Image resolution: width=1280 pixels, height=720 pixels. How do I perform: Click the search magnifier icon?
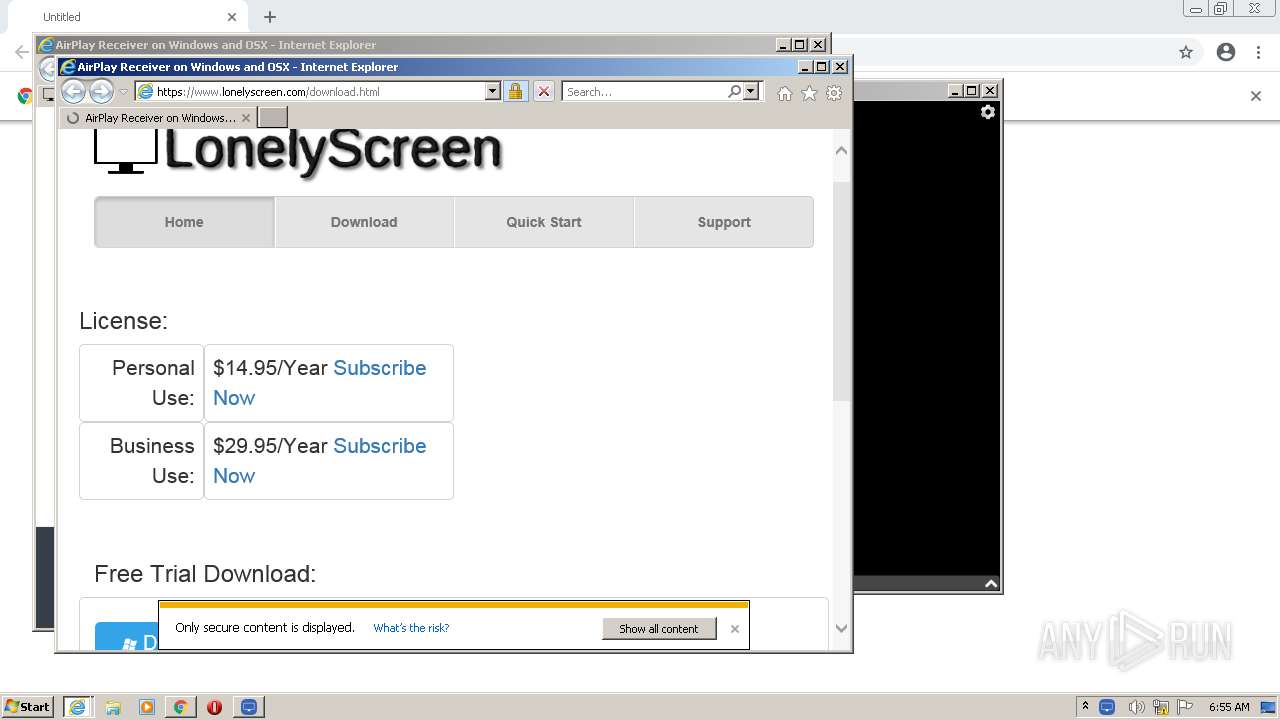point(735,91)
